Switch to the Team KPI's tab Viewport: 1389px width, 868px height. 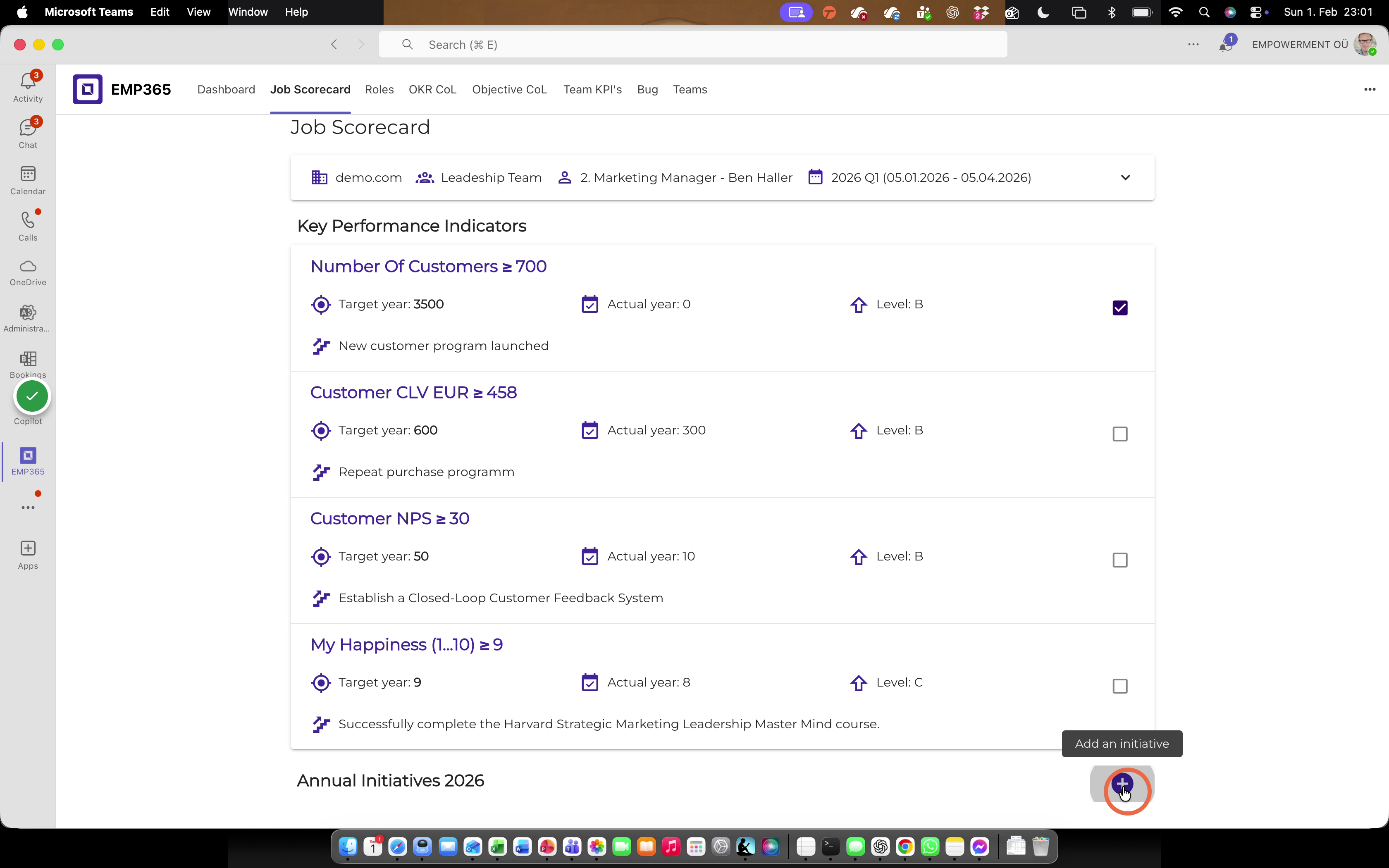pos(592,90)
